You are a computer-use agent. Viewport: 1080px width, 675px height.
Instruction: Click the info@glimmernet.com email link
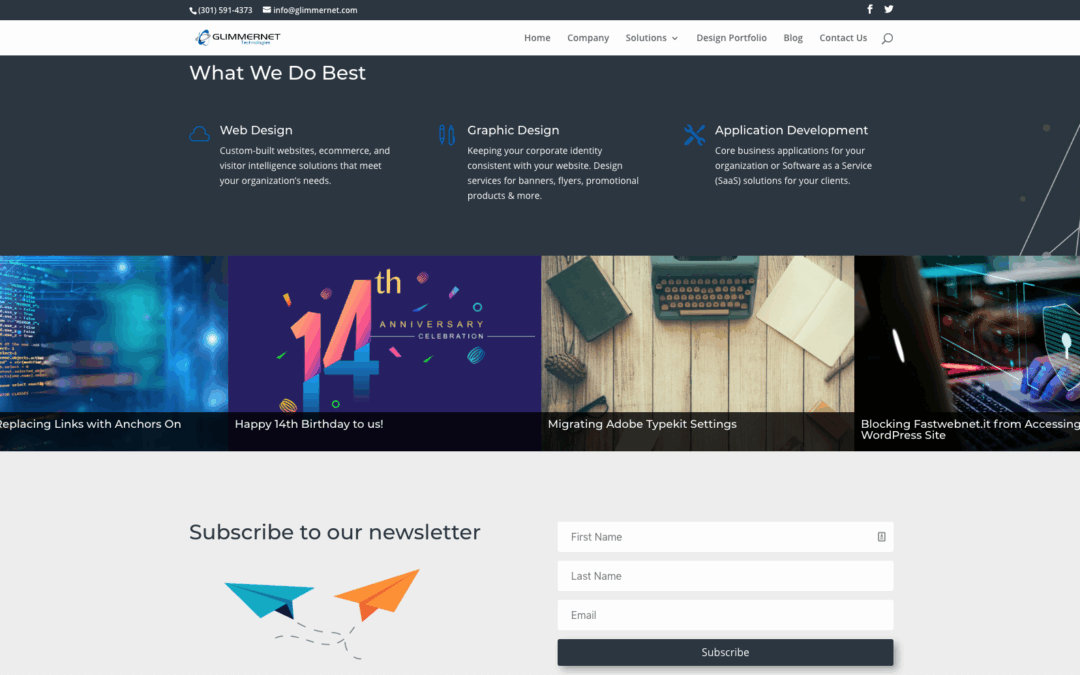click(x=310, y=10)
